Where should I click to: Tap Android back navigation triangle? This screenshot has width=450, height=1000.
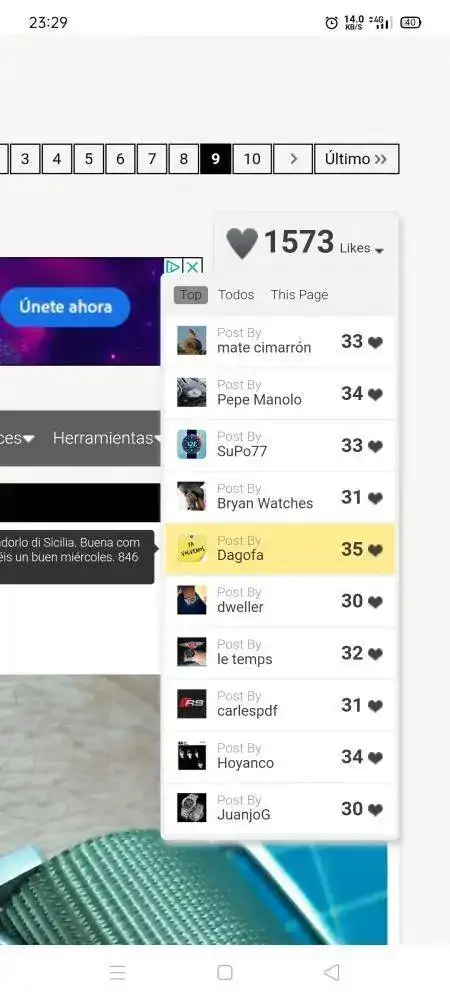click(x=331, y=972)
